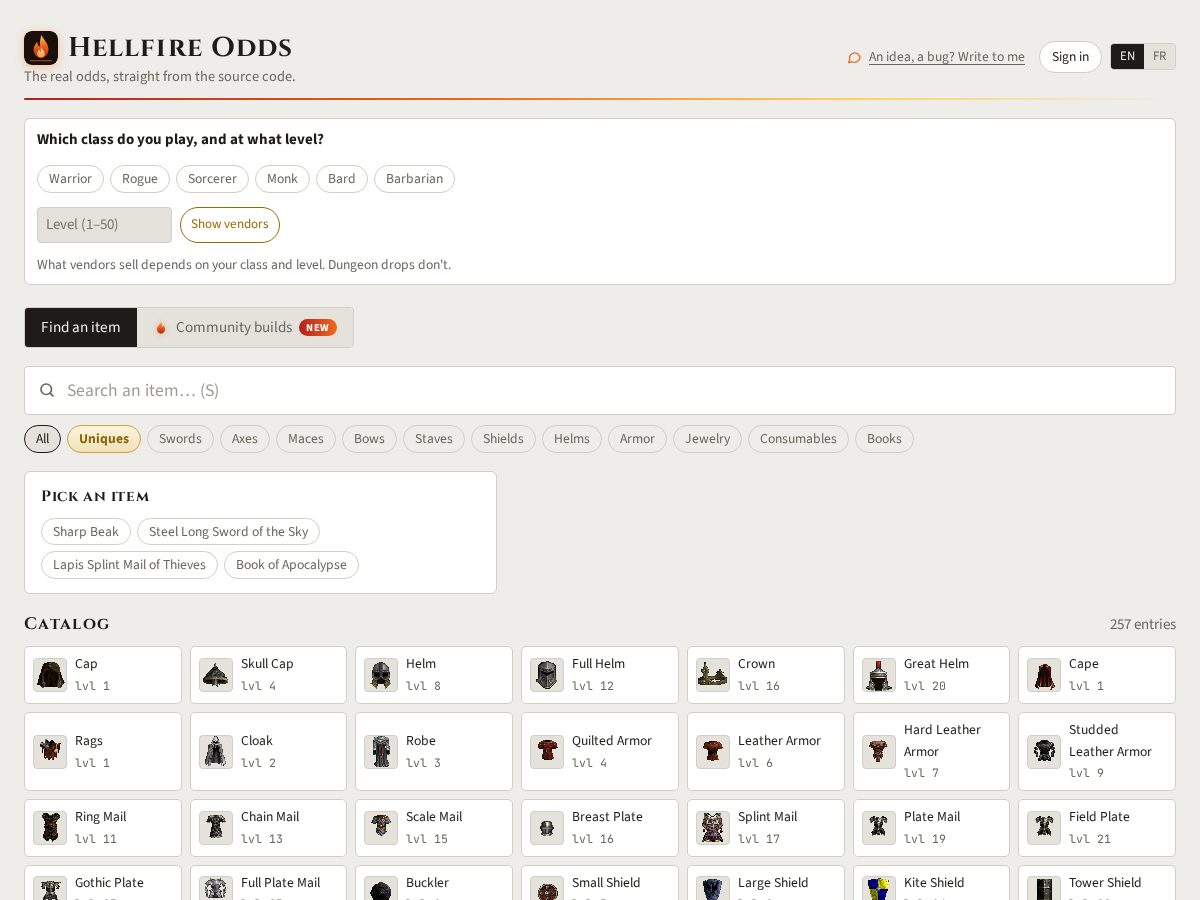The height and width of the screenshot is (900, 1200).
Task: Open the Crown item icon
Action: pyautogui.click(x=713, y=675)
